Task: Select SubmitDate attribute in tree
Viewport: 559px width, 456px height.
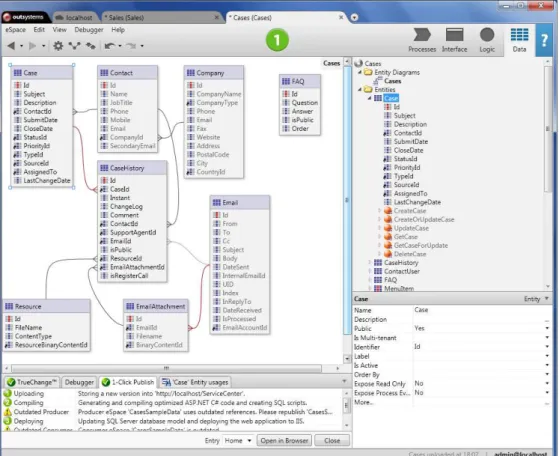Action: click(411, 142)
